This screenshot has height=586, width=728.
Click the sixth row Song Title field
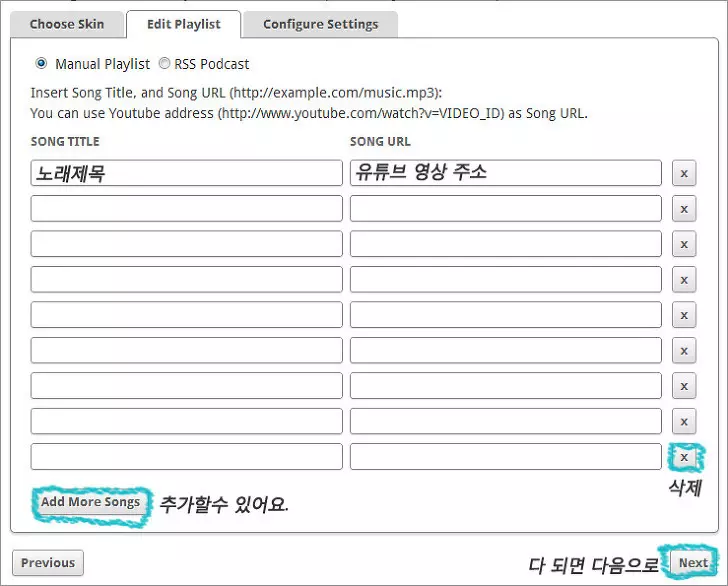187,351
